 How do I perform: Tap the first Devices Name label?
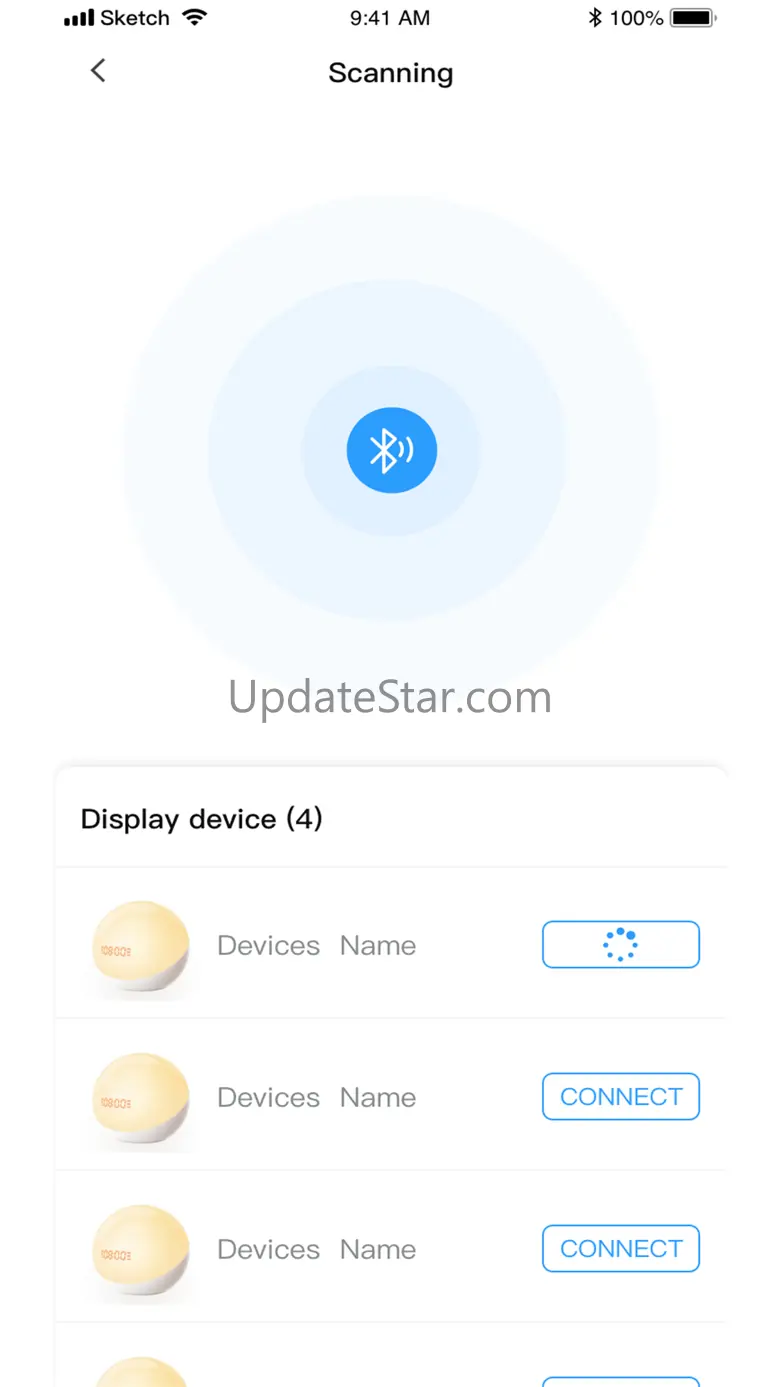point(316,945)
